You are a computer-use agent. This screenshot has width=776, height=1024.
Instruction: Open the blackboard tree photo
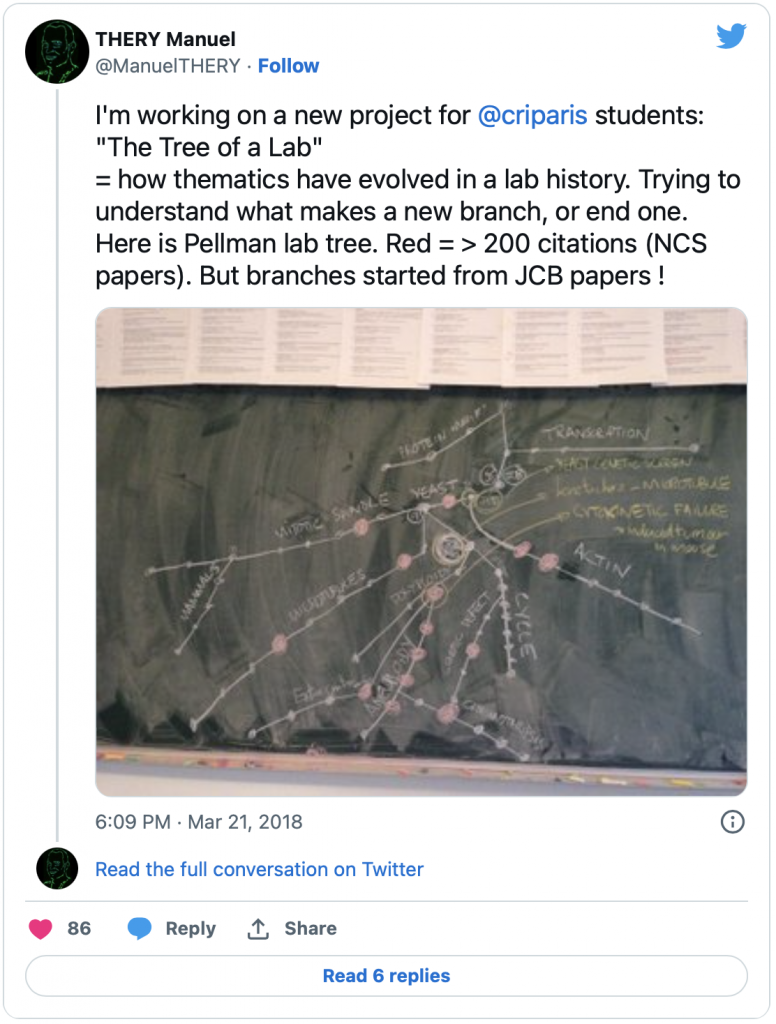point(421,552)
